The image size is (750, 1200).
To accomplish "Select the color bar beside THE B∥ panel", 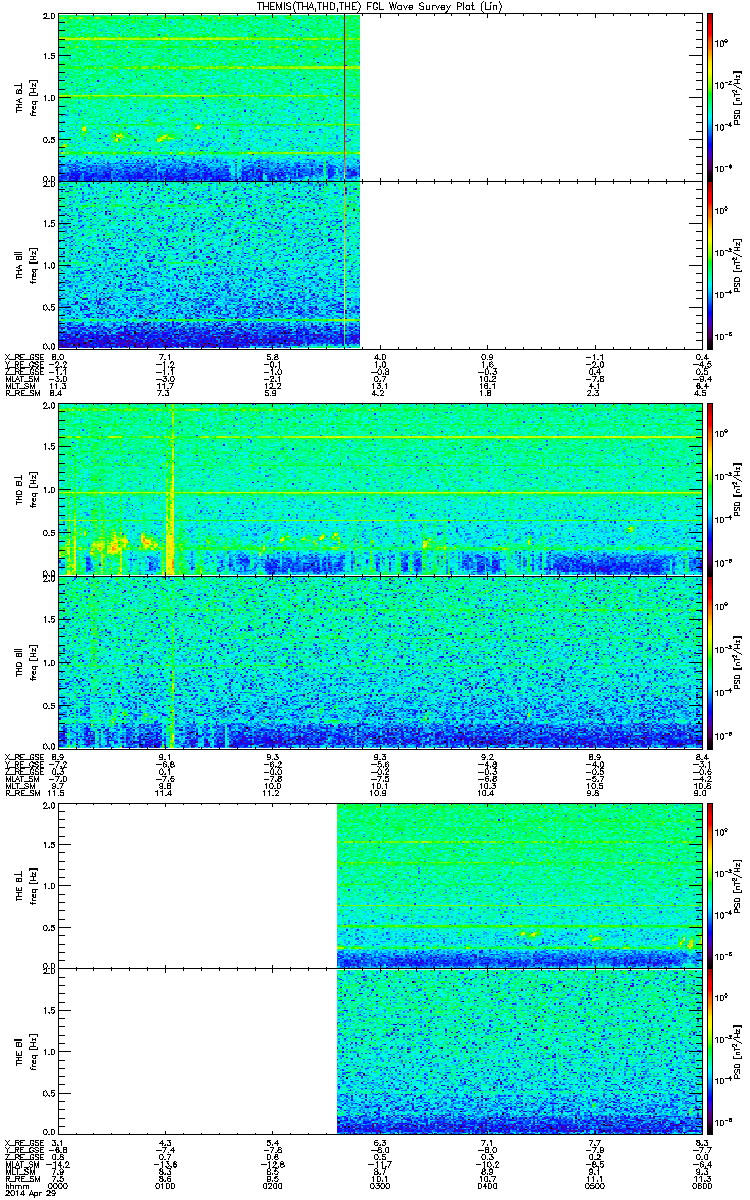I will 710,1053.
